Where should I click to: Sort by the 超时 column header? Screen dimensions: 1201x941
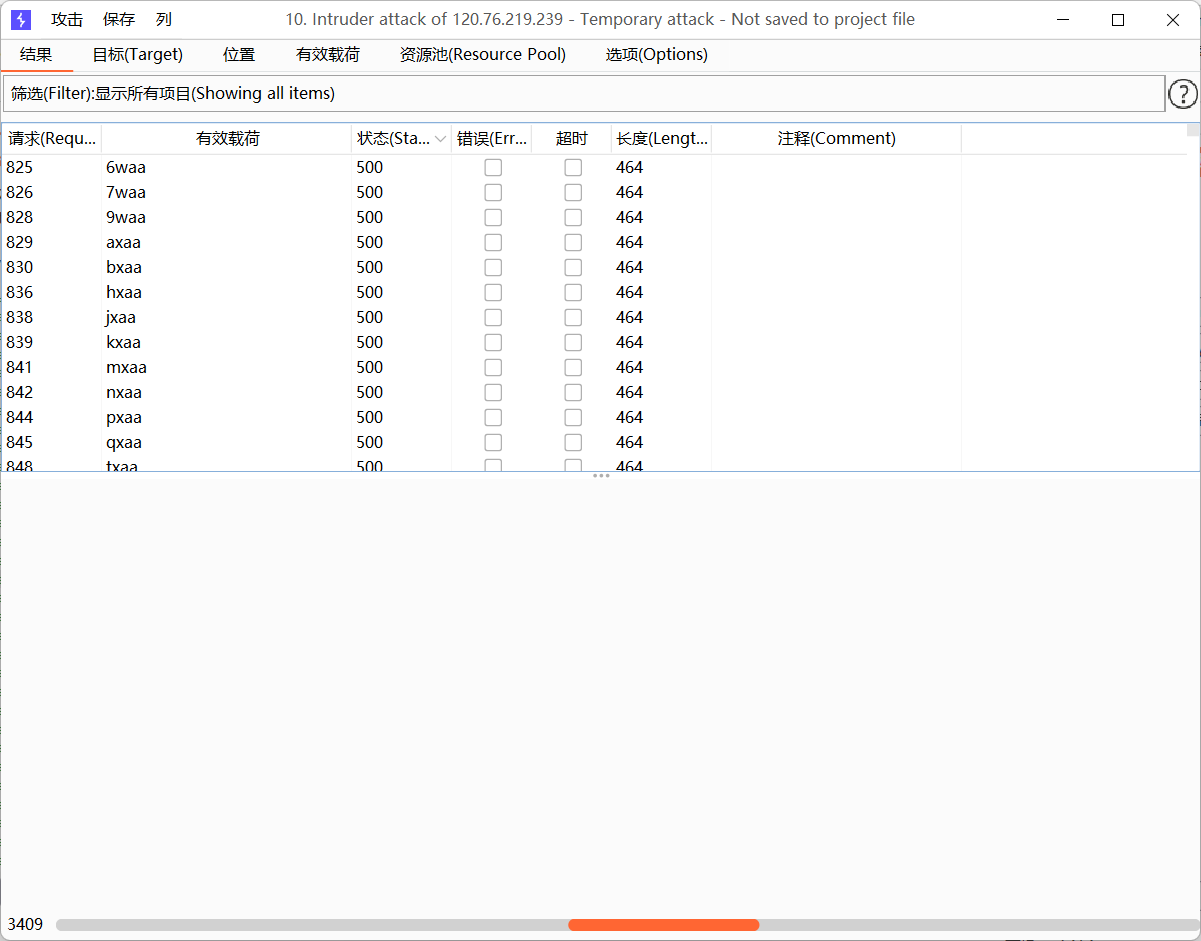coord(572,139)
